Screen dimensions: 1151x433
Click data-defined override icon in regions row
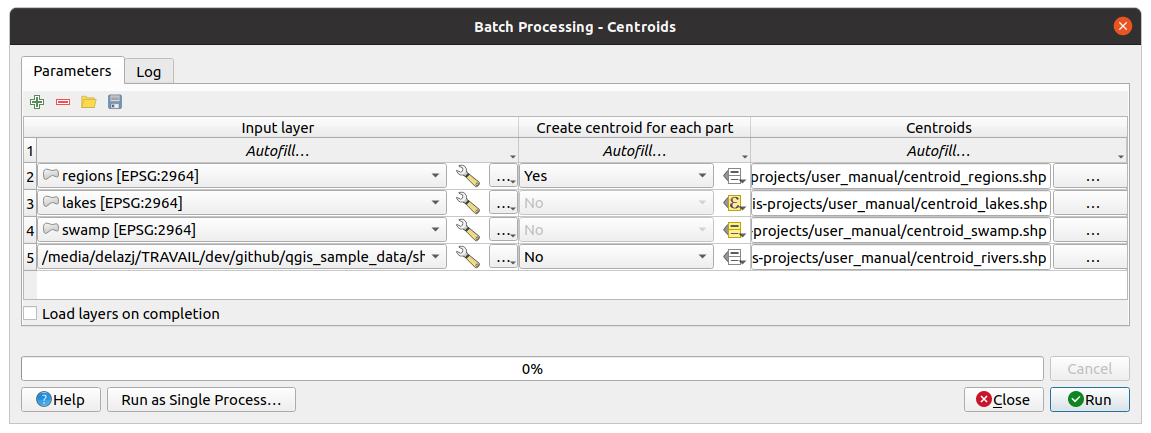tap(733, 176)
